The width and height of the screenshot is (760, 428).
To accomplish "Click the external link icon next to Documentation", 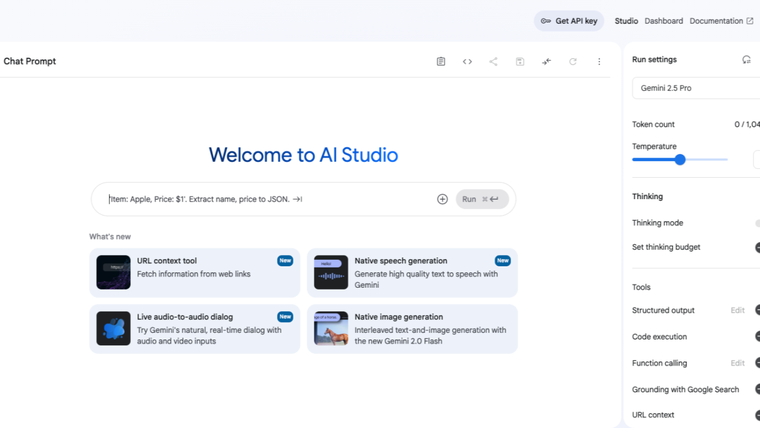I will click(750, 21).
